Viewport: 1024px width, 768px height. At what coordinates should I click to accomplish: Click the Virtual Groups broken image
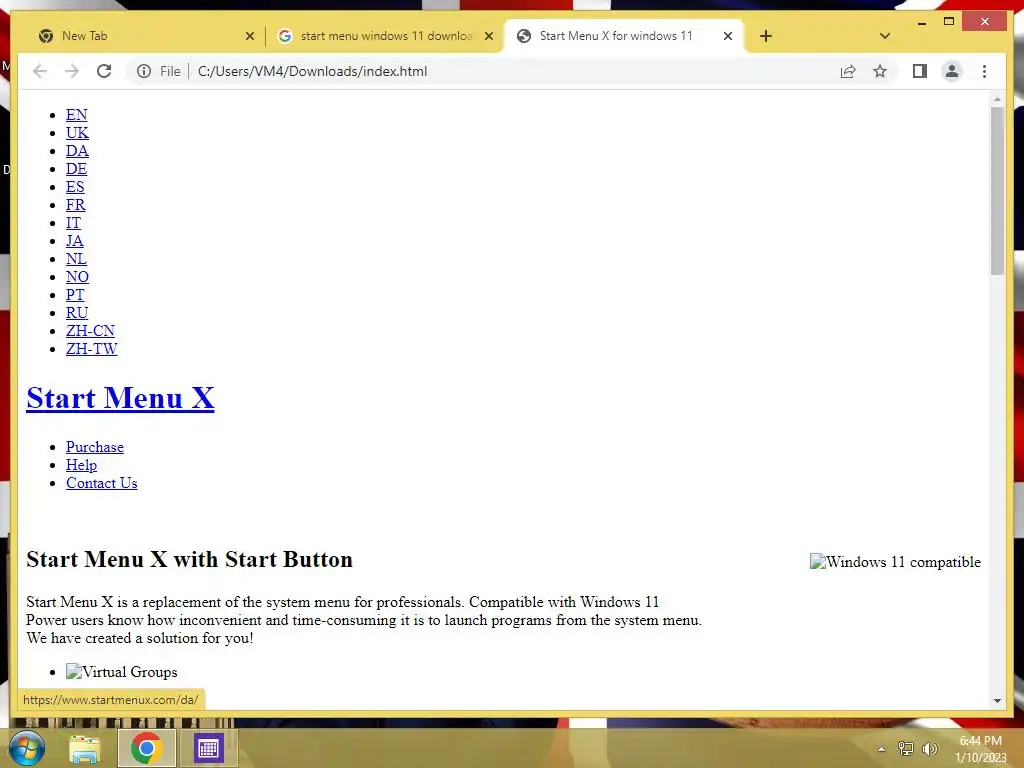coord(121,672)
